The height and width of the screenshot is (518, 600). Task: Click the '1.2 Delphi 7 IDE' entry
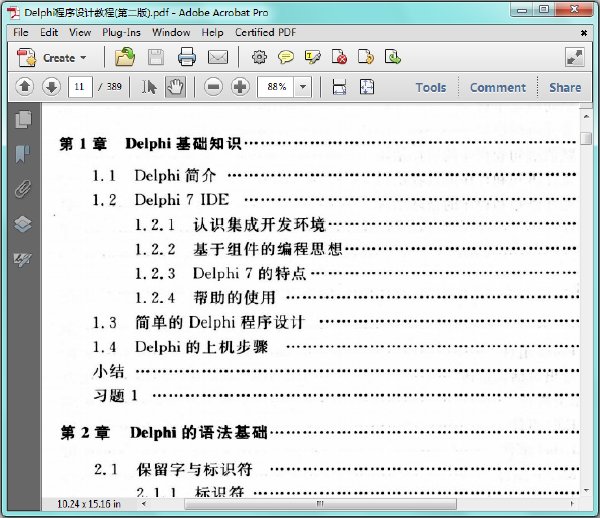(161, 200)
